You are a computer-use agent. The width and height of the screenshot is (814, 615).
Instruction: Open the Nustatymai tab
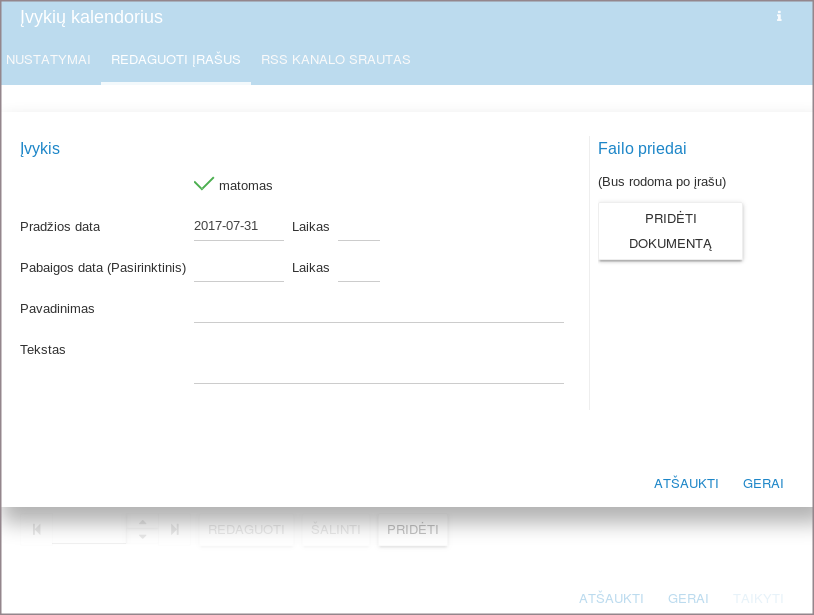pos(48,60)
